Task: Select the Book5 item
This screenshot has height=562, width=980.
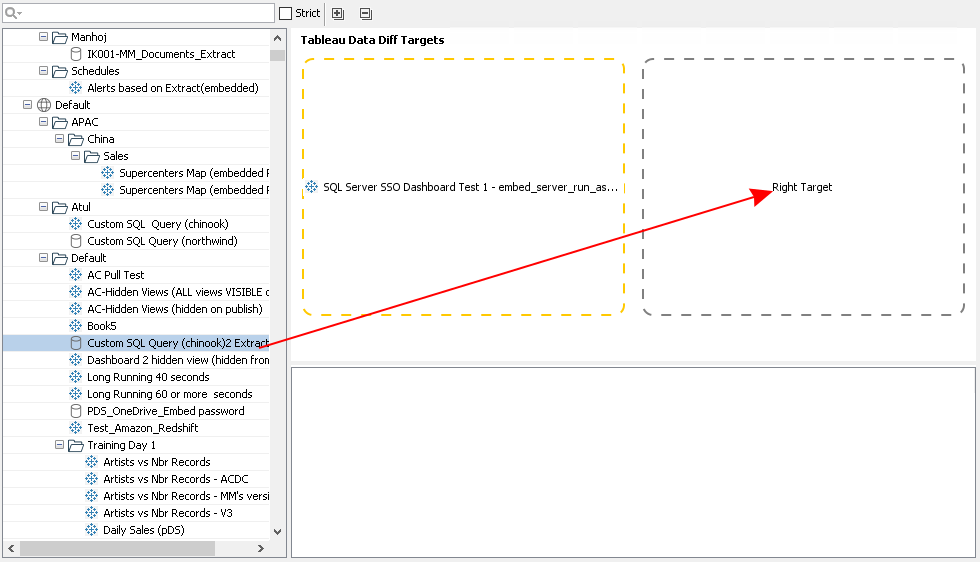Action: point(102,326)
